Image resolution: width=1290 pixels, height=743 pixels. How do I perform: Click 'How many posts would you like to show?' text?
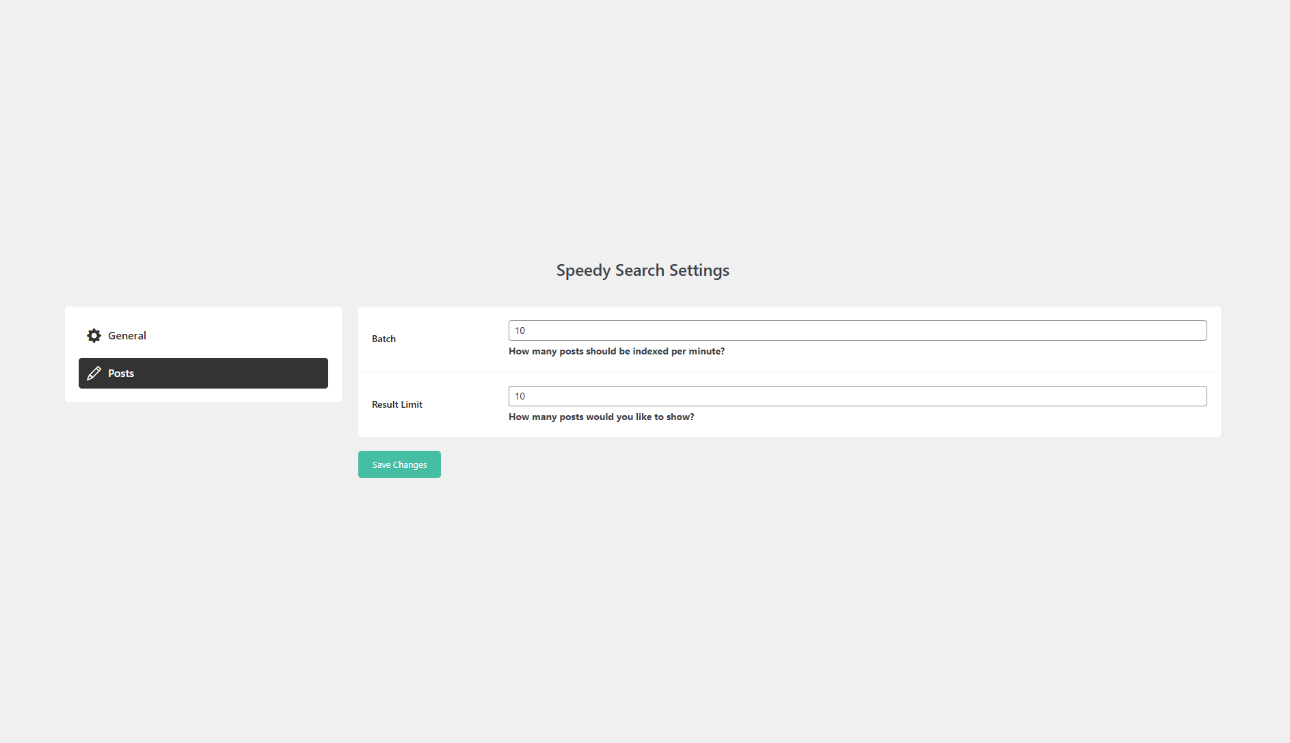(x=601, y=417)
